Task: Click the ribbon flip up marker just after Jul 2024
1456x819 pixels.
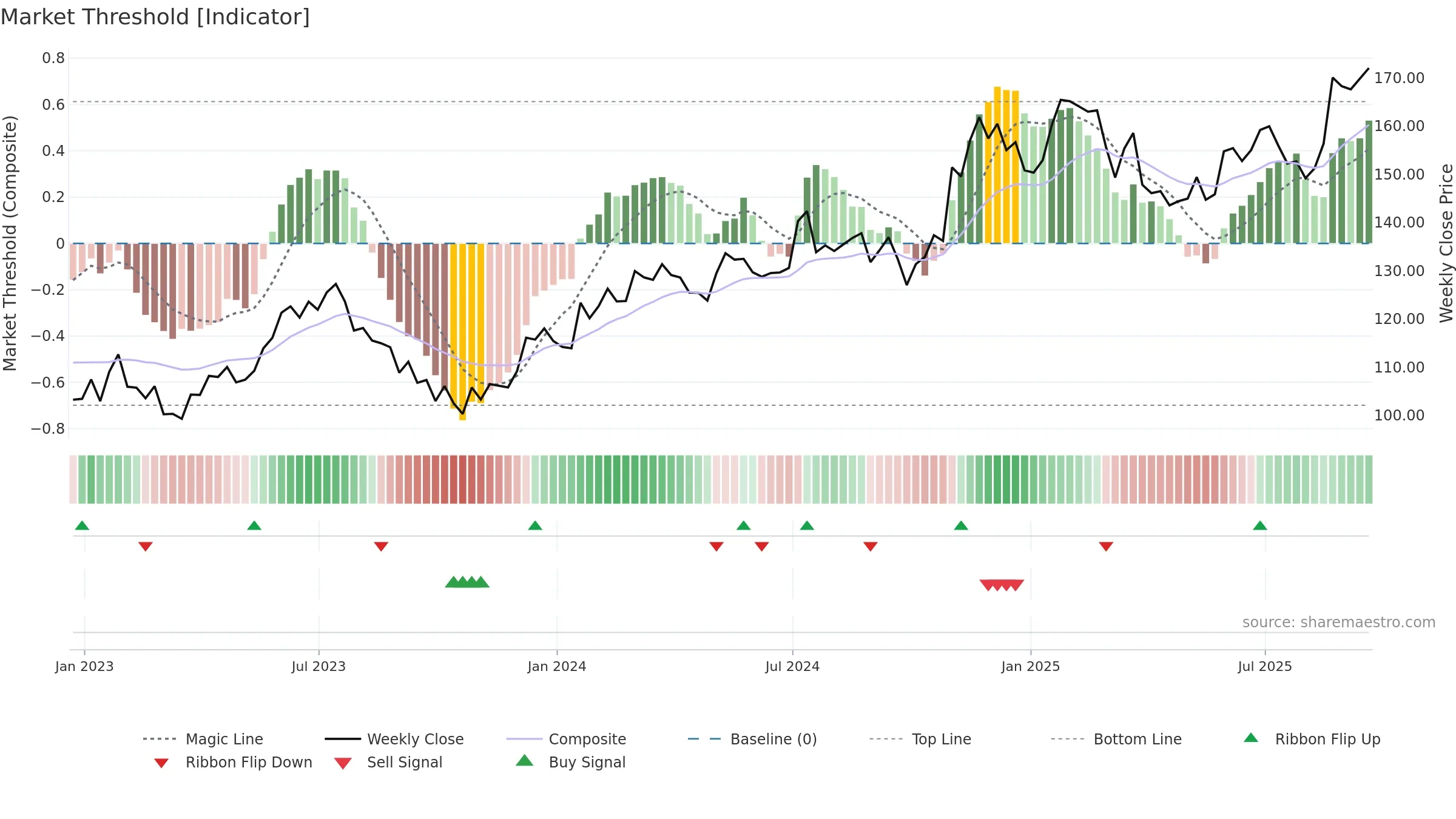Action: point(807,525)
